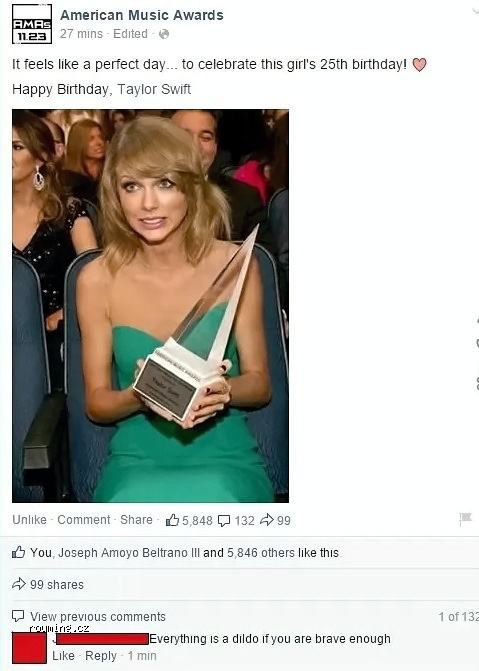Click the share arrow beside '99 shares'
Image resolution: width=479 pixels, height=671 pixels.
[19, 584]
